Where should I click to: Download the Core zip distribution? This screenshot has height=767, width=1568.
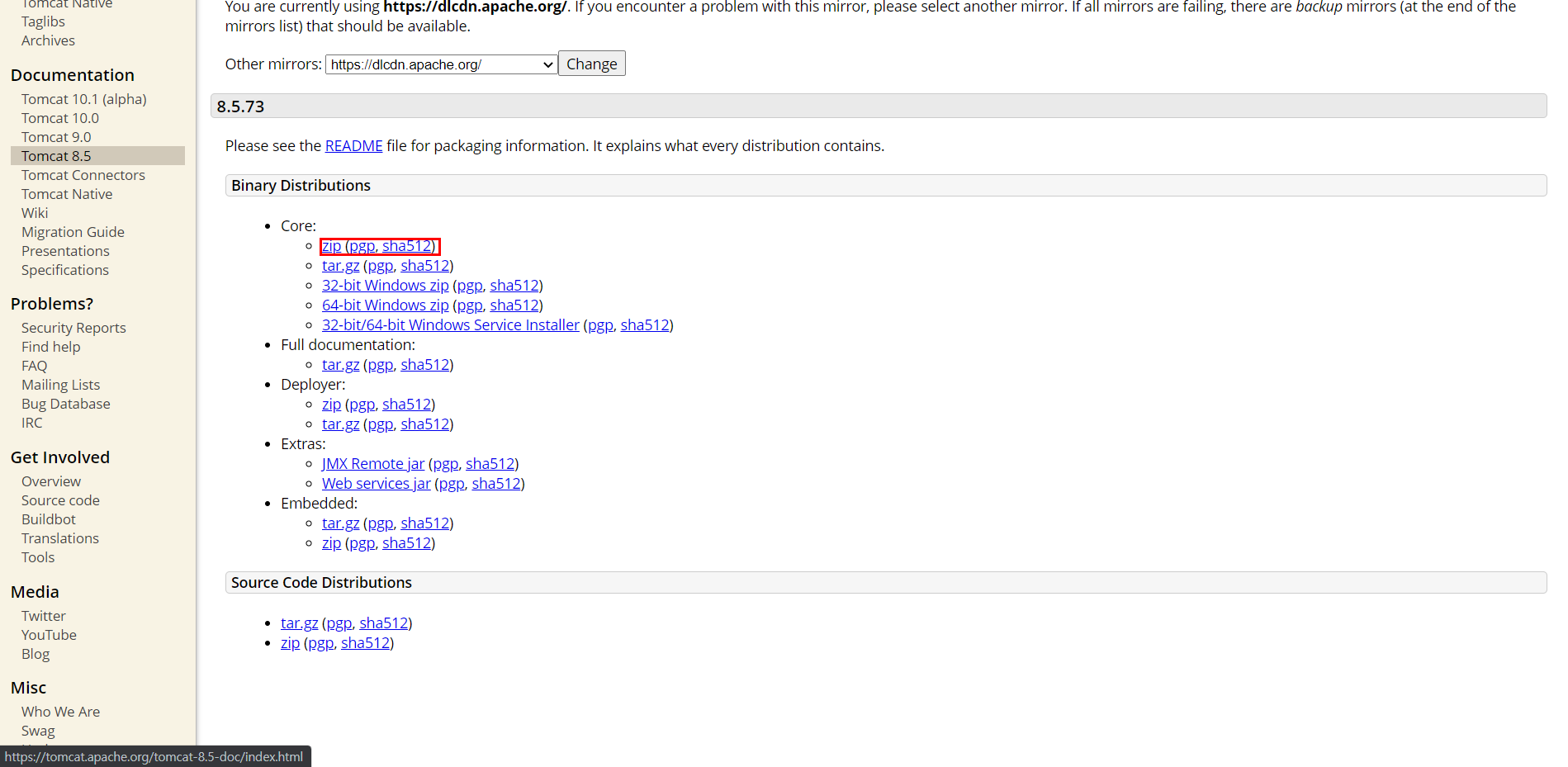pyautogui.click(x=331, y=246)
